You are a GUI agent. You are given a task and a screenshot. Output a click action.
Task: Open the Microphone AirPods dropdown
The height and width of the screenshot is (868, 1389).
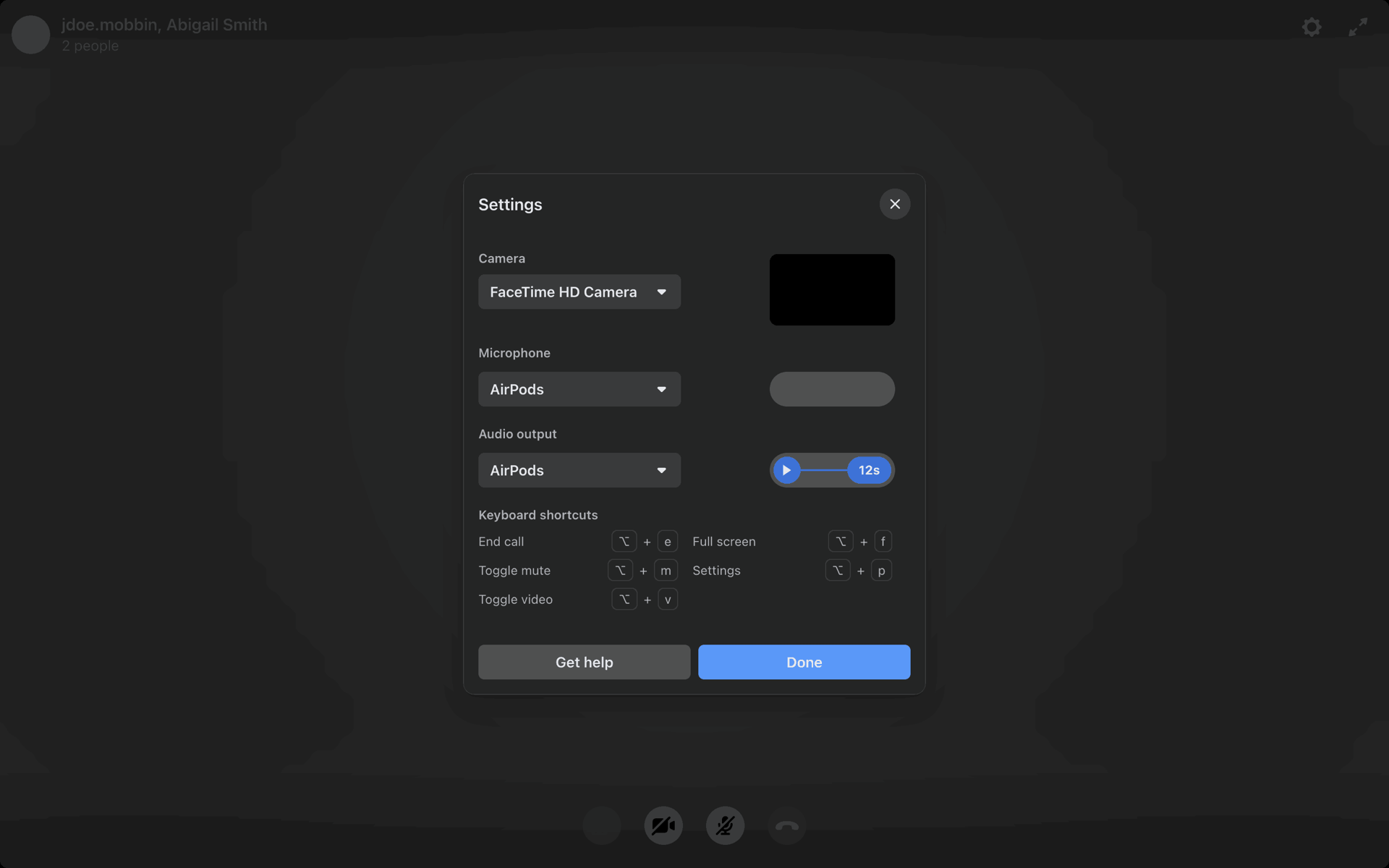(x=579, y=389)
